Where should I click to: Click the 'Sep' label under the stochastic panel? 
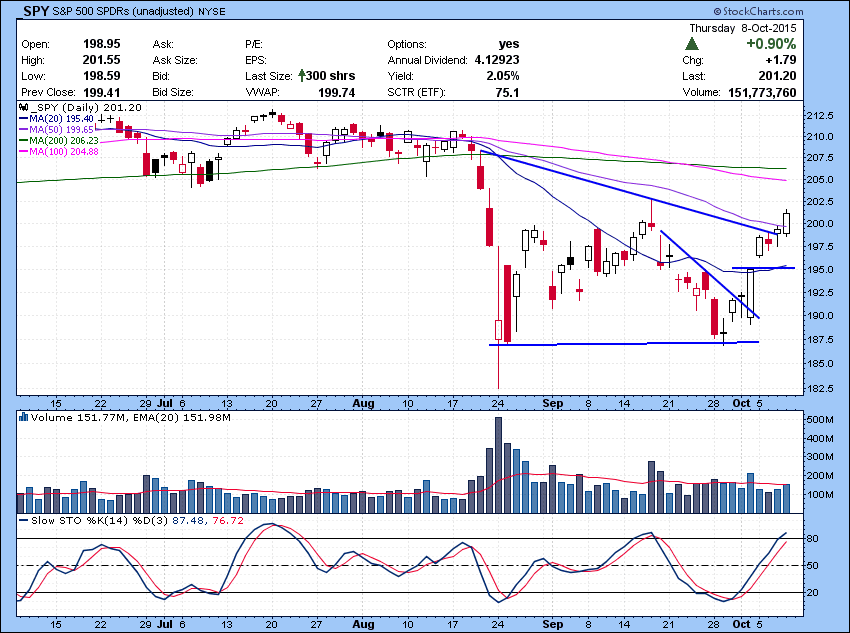(553, 624)
